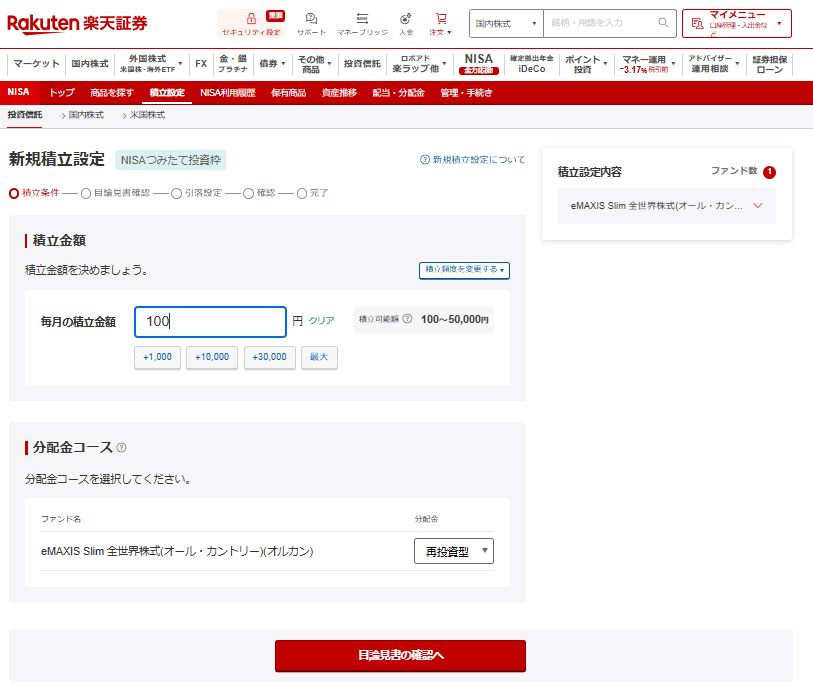Open the 再投資型 distribution dropdown
This screenshot has width=813, height=686.
[454, 551]
